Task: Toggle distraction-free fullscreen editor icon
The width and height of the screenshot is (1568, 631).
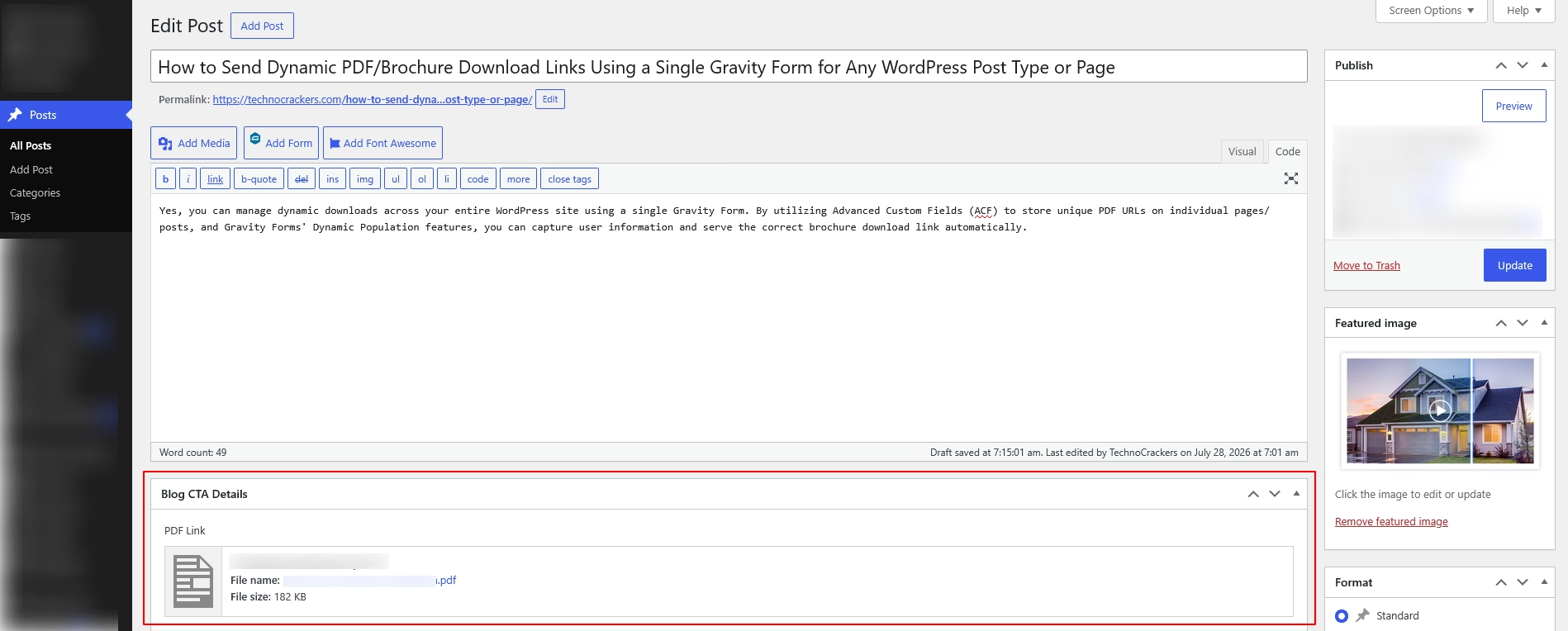Action: click(1291, 178)
